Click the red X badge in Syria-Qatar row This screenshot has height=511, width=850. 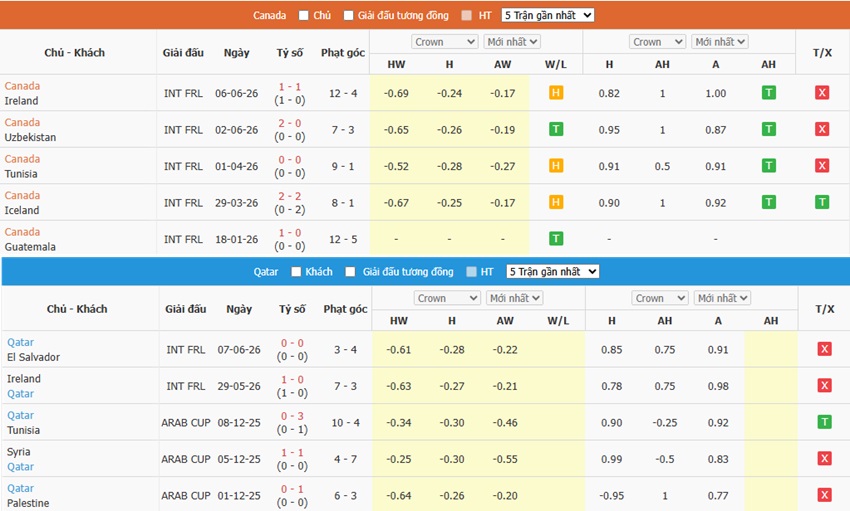(825, 458)
